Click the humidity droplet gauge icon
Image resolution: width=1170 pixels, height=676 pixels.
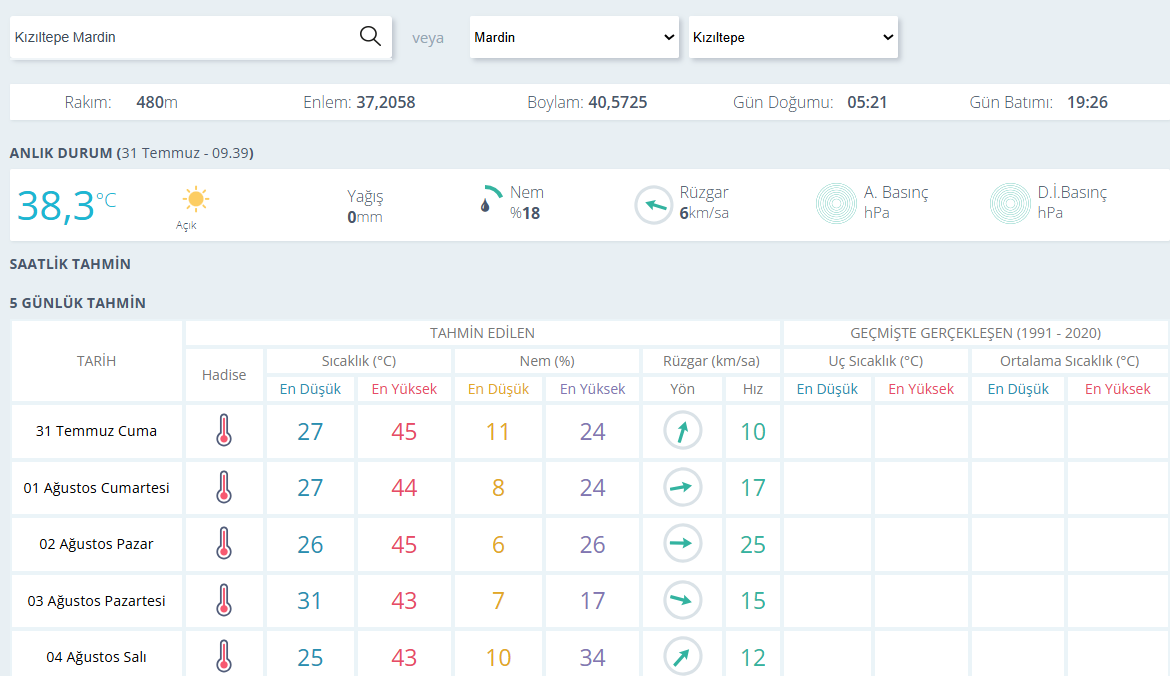489,200
